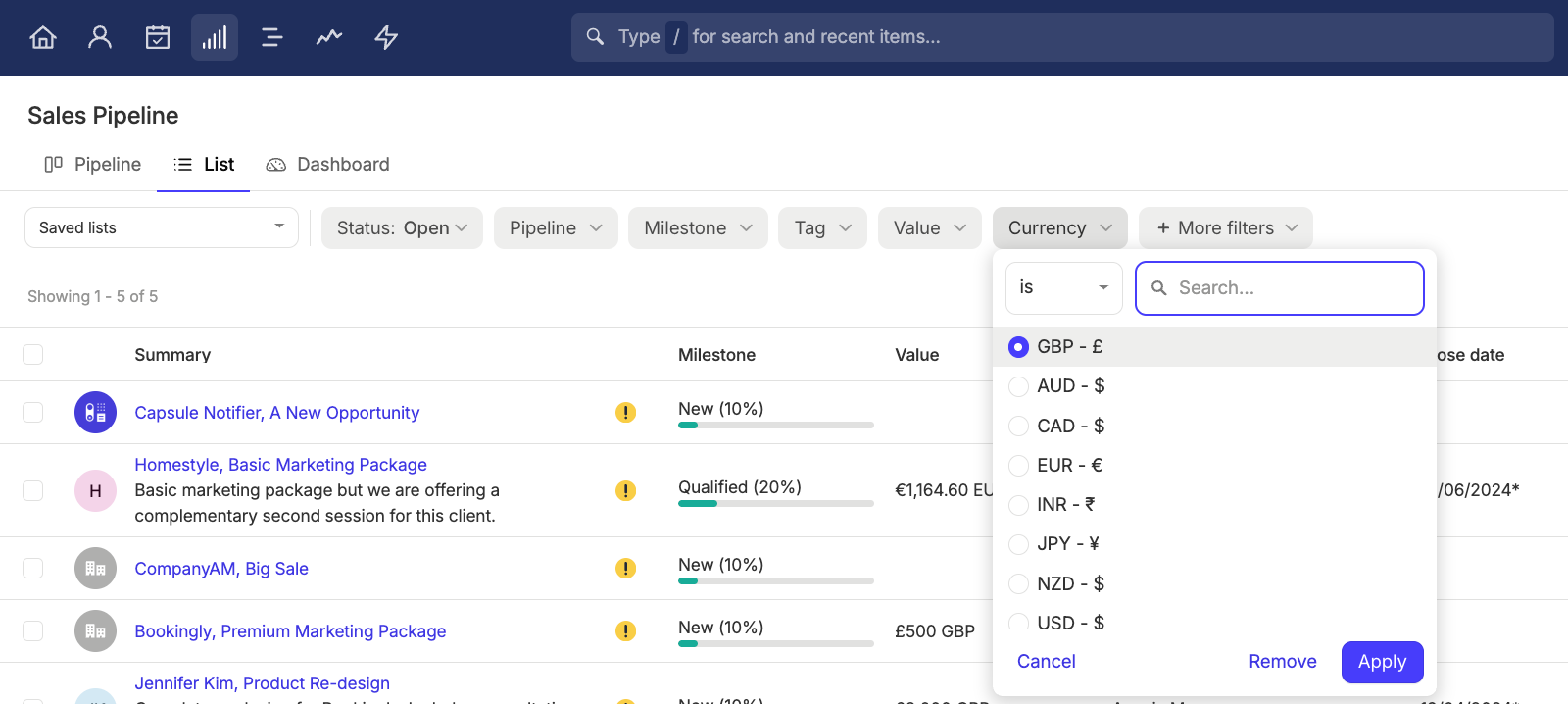Tick the select-all checkbox in the table header
The image size is (1568, 704).
click(x=33, y=354)
